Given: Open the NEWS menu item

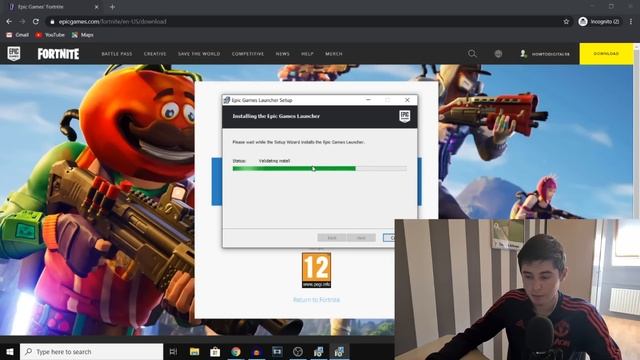Looking at the screenshot, I should tap(282, 54).
